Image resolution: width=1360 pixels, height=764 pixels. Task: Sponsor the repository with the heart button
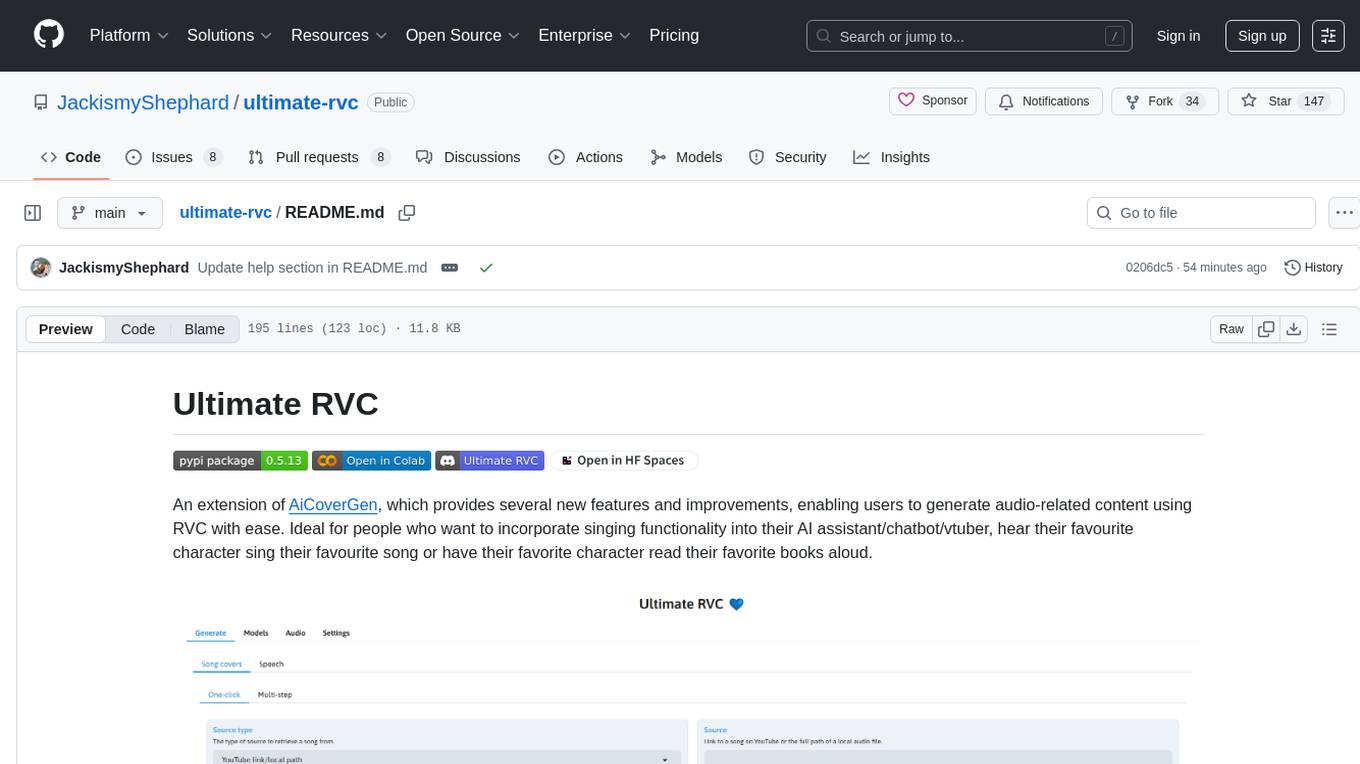[x=932, y=101]
